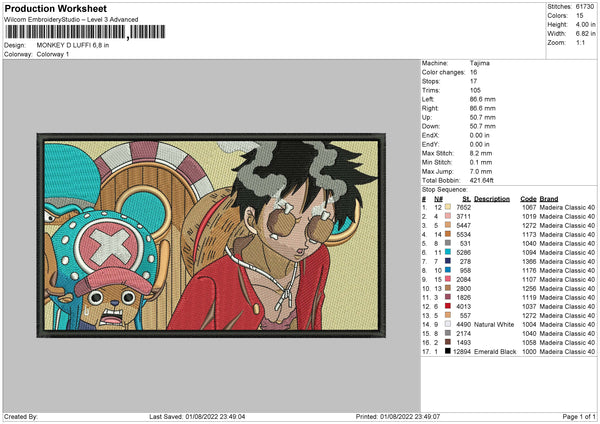Viewport: 600px width, 424px height.
Task: Select the light pink swatch in stop 2
Action: tap(448, 216)
